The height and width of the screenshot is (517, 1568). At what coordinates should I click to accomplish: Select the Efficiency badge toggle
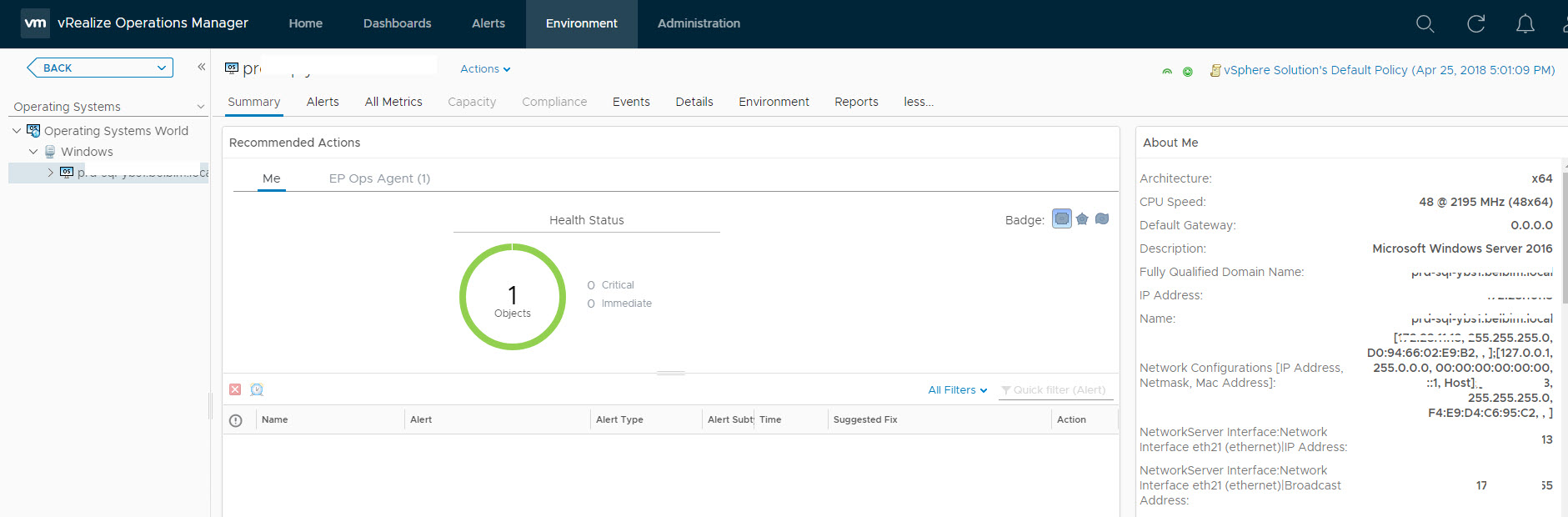coord(1102,219)
